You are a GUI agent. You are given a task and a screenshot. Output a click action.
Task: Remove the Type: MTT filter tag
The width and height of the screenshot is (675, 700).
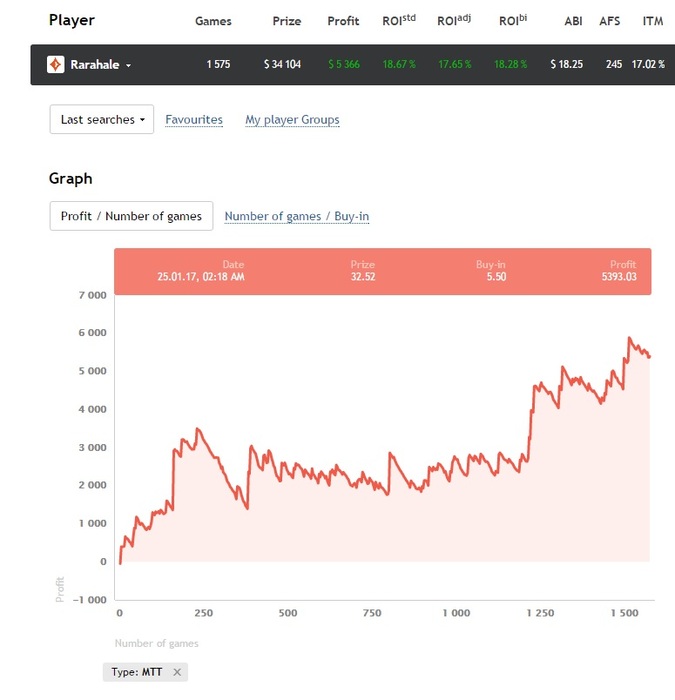[x=177, y=672]
